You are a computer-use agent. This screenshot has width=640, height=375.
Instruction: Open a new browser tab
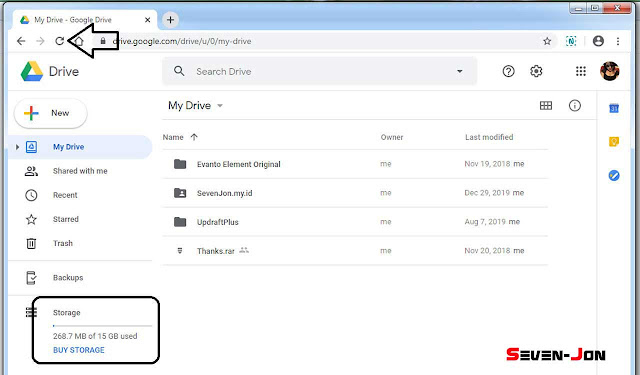click(x=170, y=20)
